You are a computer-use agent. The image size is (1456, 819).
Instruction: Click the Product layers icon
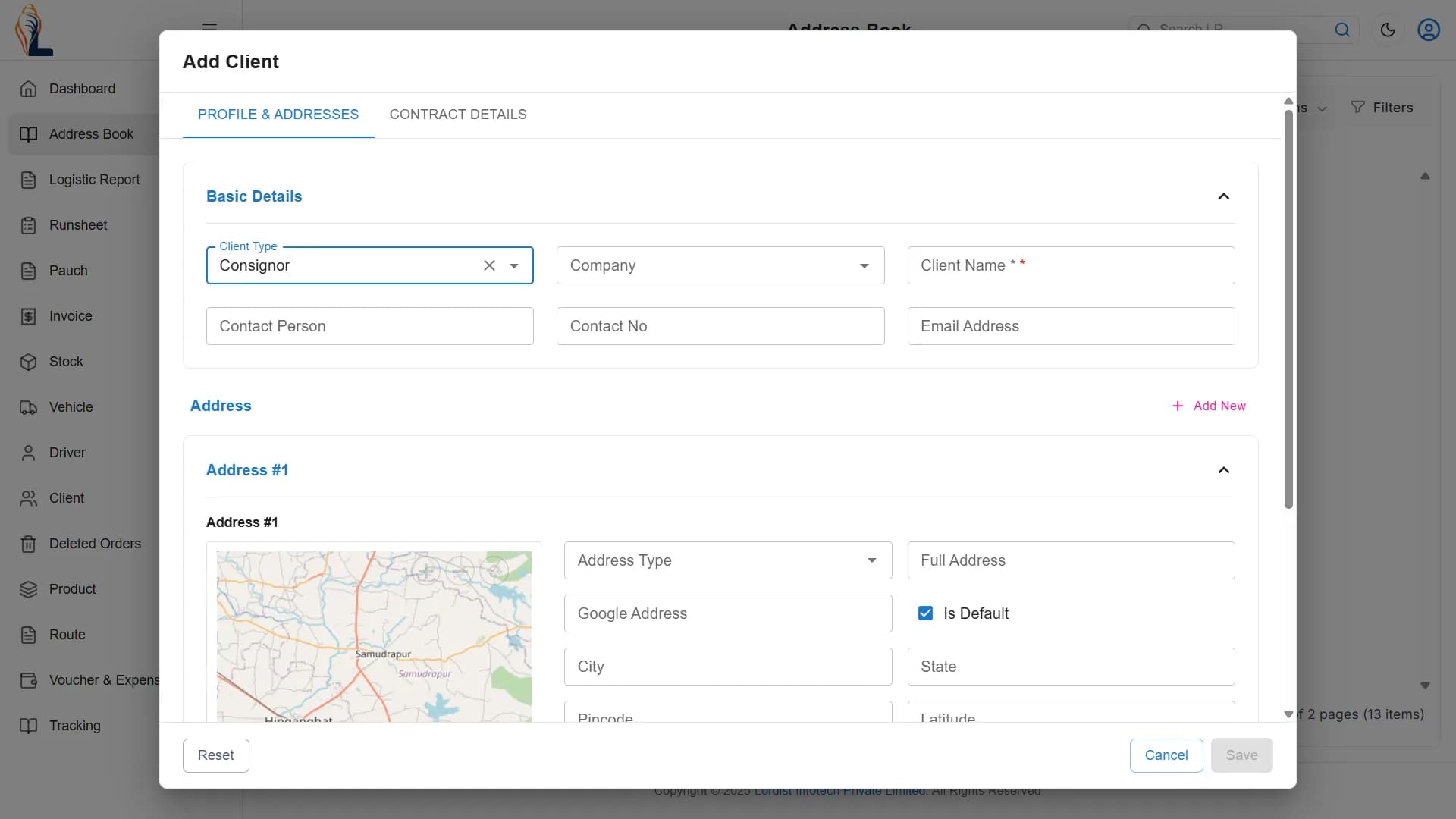[x=28, y=589]
